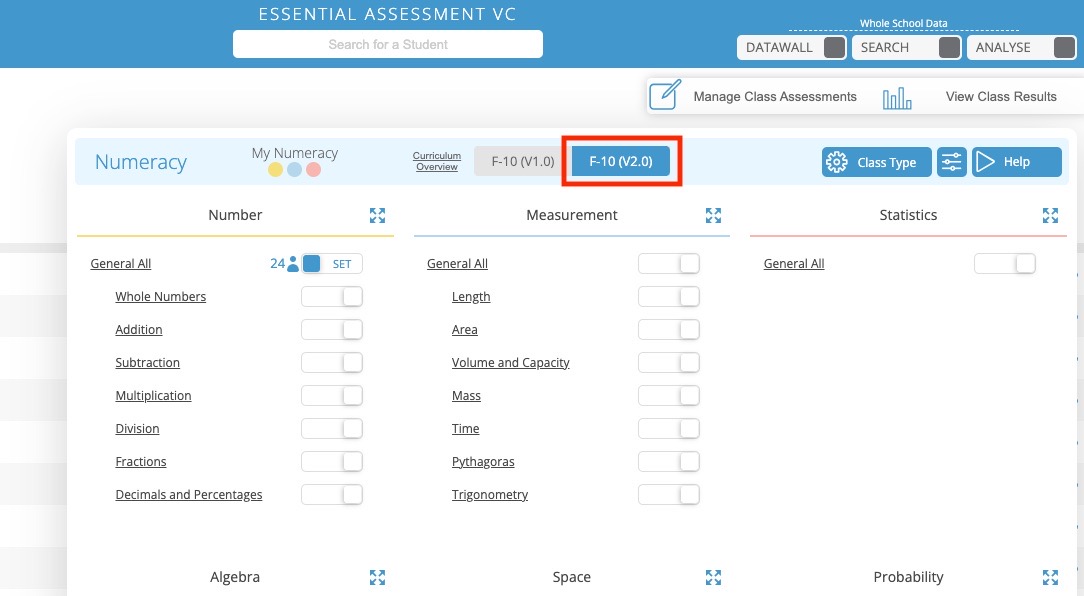Select the yellow dot under My Numeracy
Screen dimensions: 1084x596
[x=274, y=170]
